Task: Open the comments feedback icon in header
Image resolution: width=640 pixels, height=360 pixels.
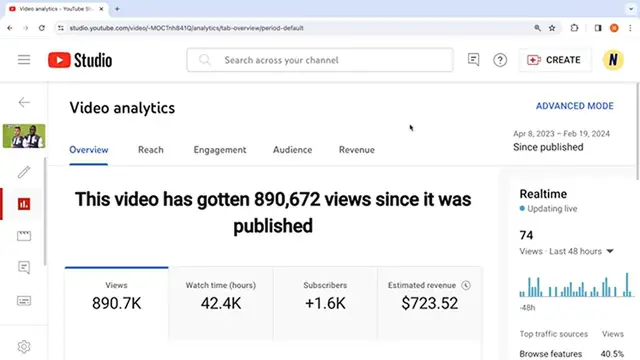Action: click(x=473, y=60)
